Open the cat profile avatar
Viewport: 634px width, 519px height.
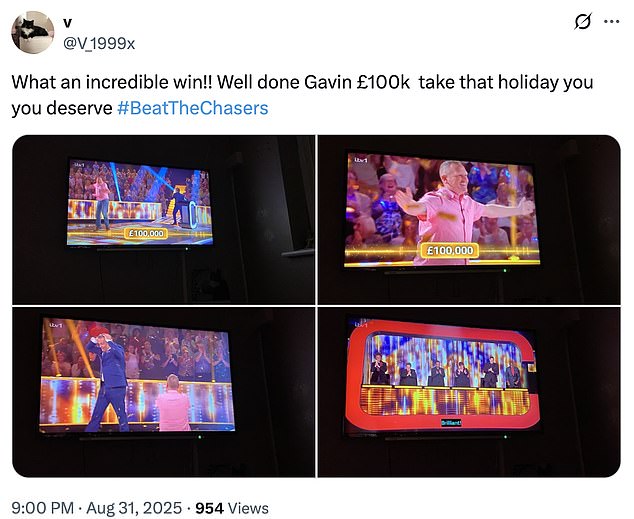tap(32, 32)
